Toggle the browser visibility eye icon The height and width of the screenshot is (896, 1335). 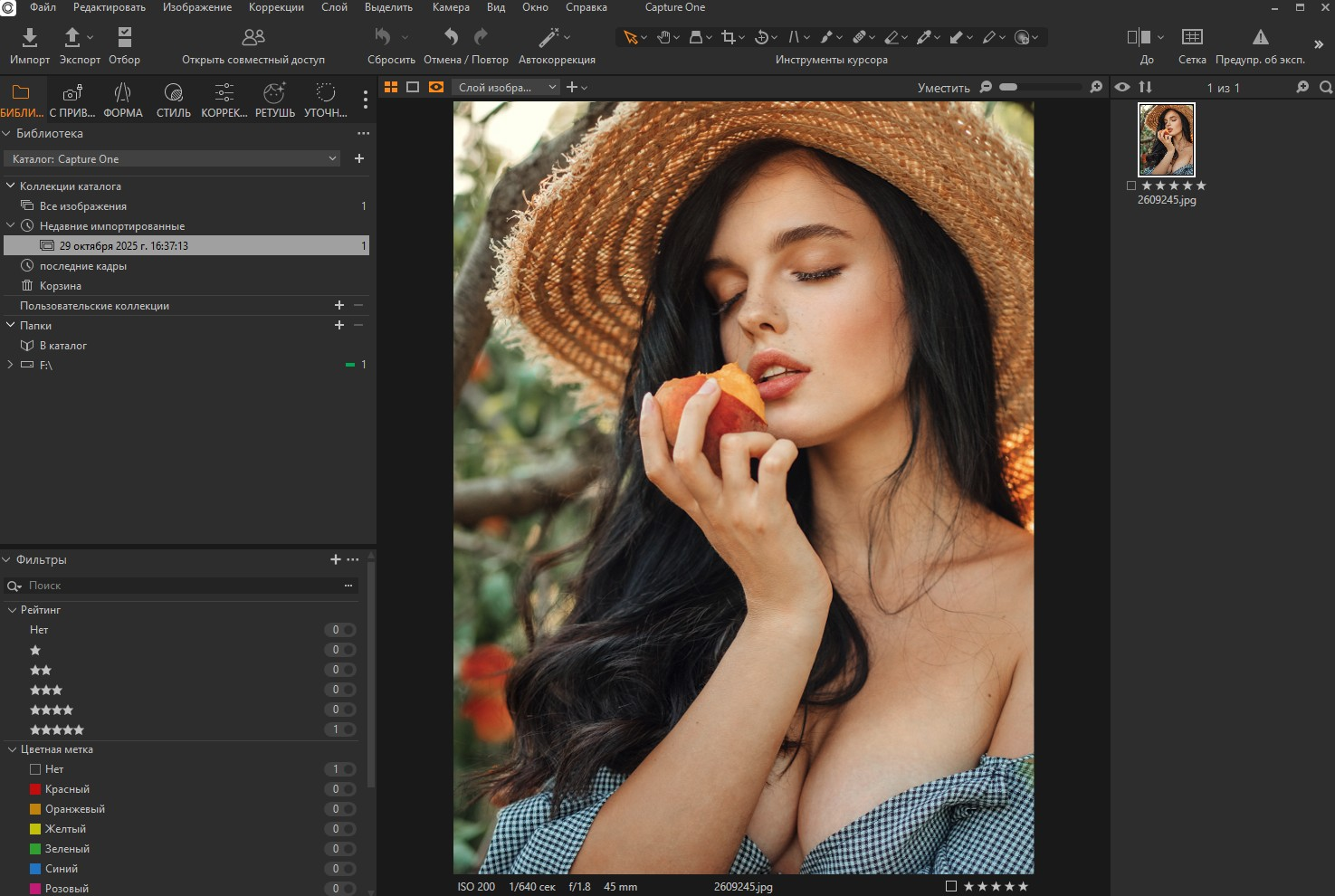(x=1122, y=87)
